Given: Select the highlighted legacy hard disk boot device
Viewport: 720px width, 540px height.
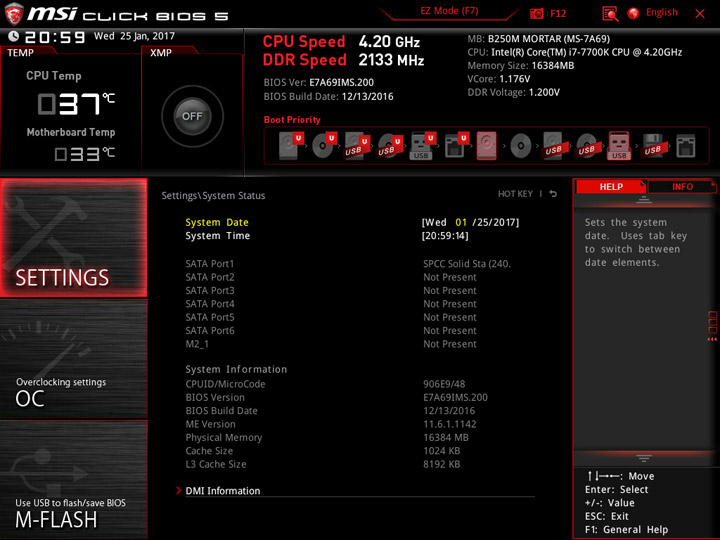Looking at the screenshot, I should (x=487, y=146).
